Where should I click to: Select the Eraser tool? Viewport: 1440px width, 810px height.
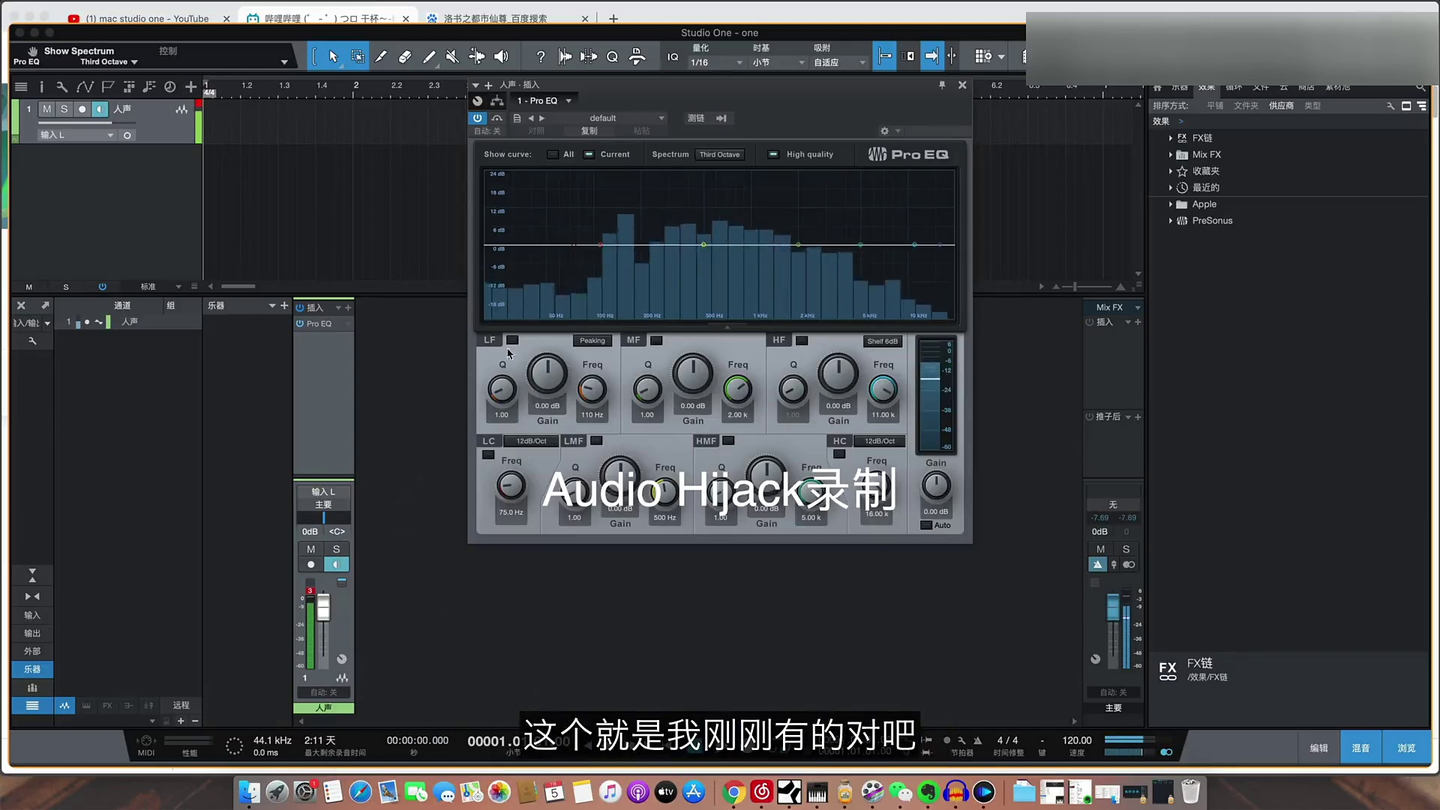pos(405,57)
